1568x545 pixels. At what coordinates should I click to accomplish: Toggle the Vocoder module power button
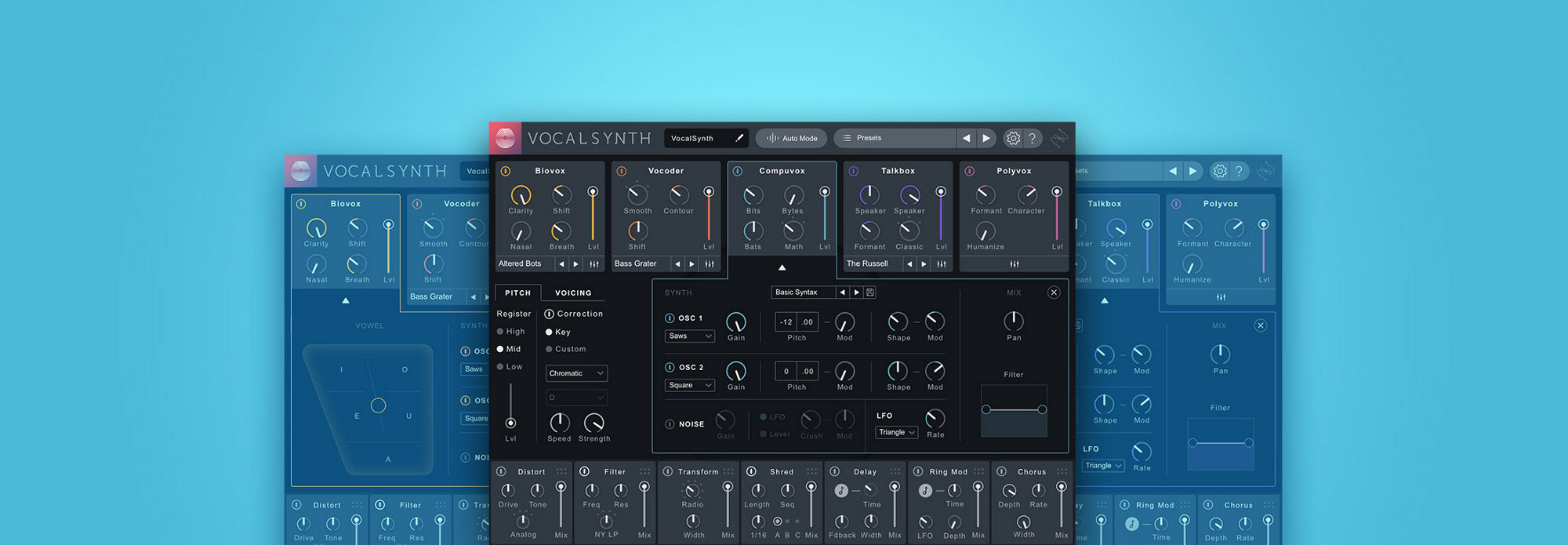pos(622,171)
